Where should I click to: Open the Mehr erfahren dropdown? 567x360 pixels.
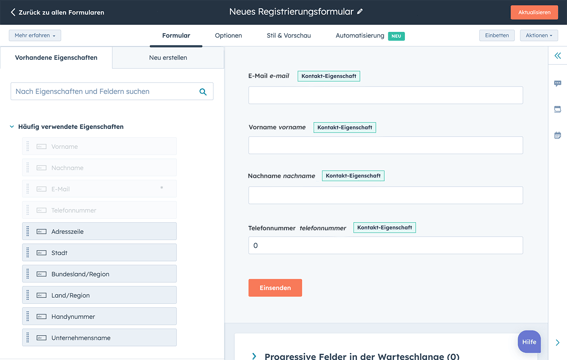35,35
